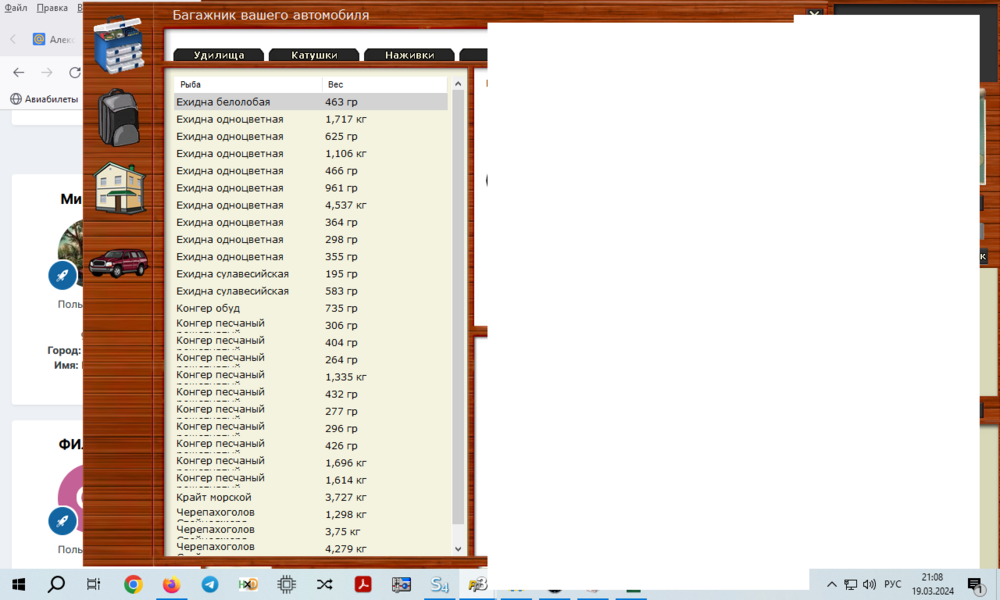1000x600 pixels.
Task: Select Черепахоголов 1,298 кг row
Action: click(x=311, y=515)
